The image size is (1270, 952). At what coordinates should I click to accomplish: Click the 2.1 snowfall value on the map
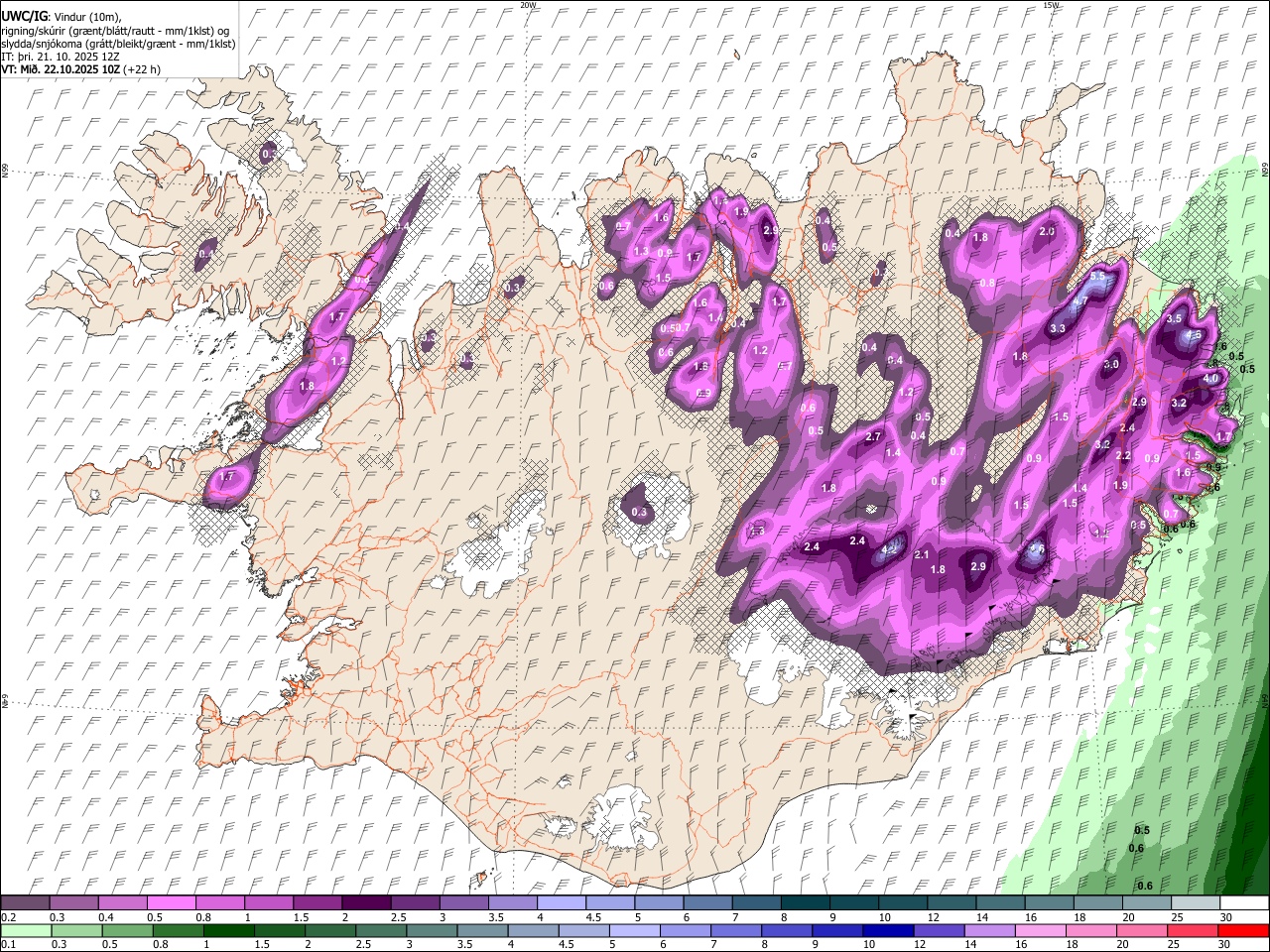click(x=922, y=554)
